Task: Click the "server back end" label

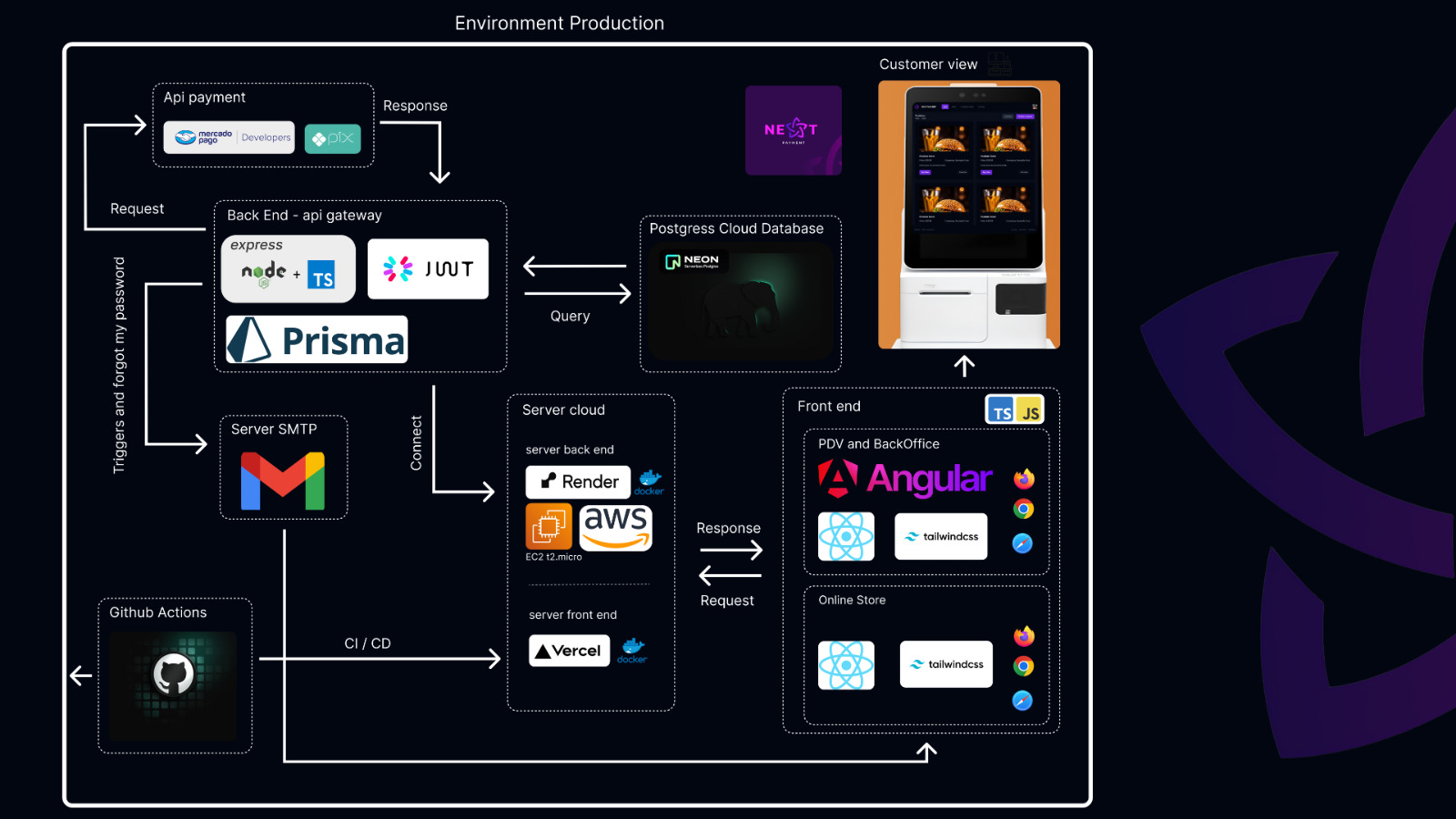Action: pos(570,450)
